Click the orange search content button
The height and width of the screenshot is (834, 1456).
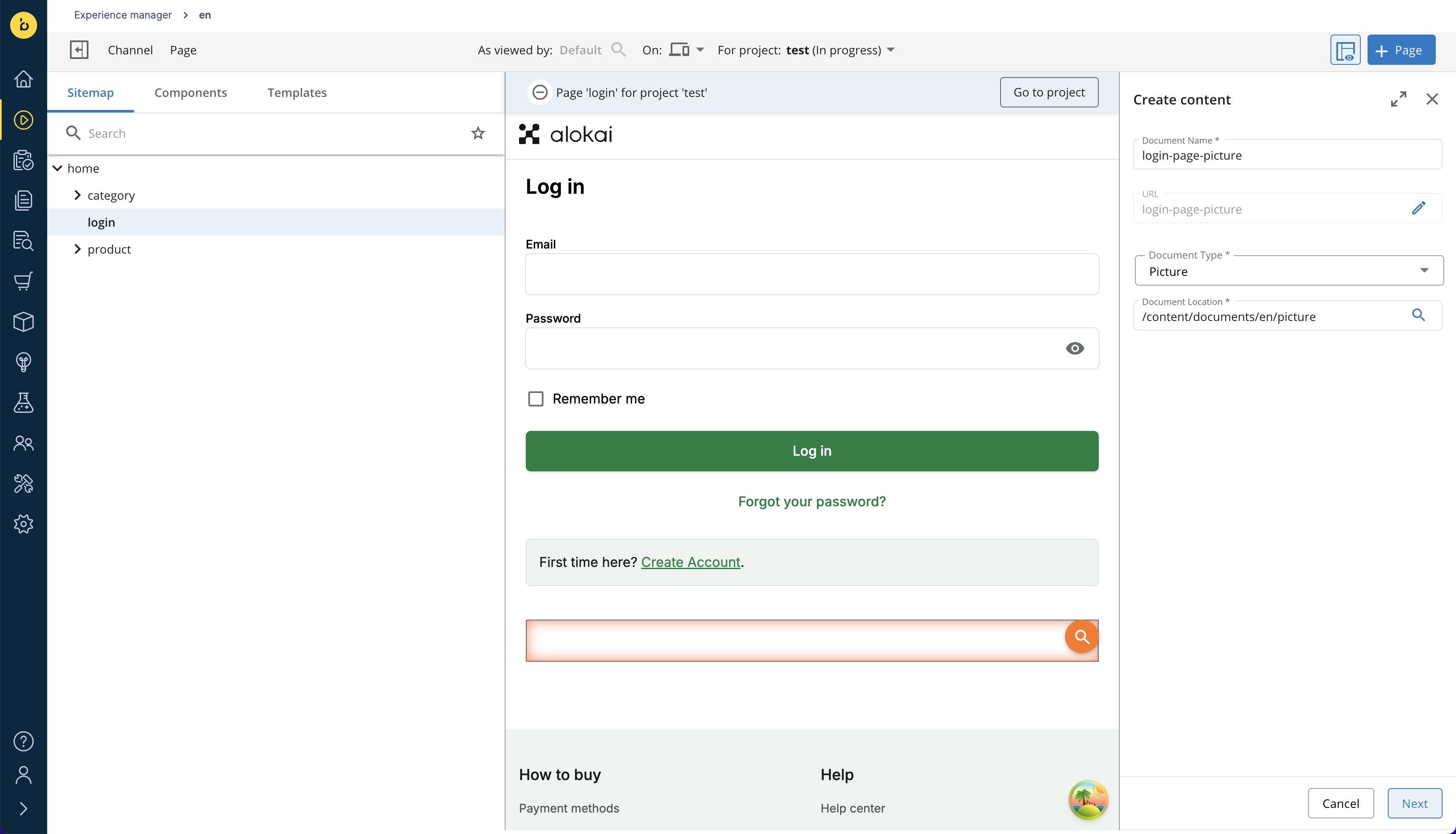pyautogui.click(x=1081, y=636)
